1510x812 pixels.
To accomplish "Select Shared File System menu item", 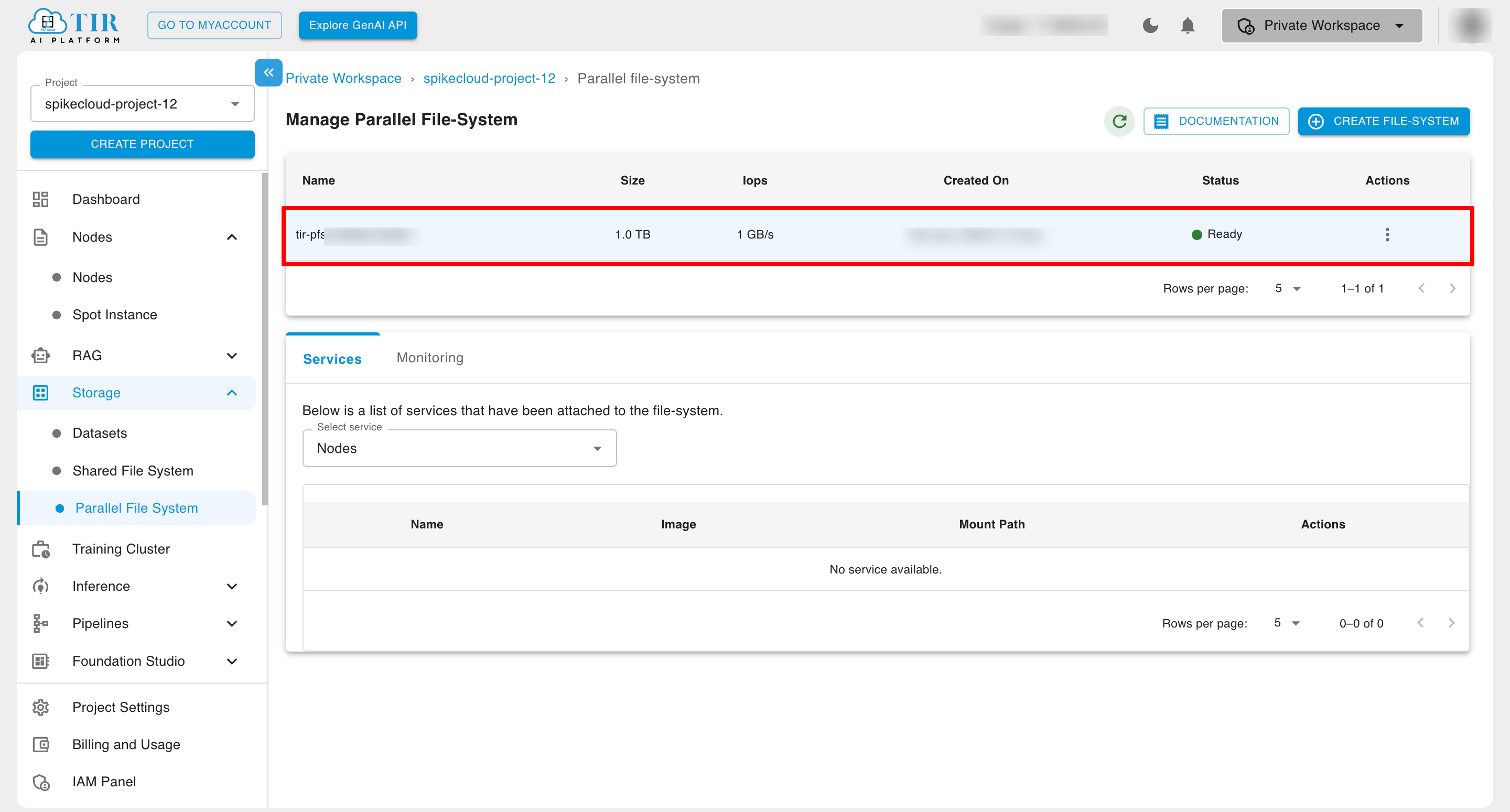I will pyautogui.click(x=133, y=471).
